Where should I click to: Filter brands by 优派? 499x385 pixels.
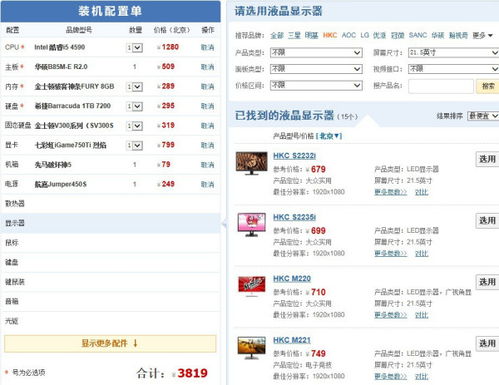[x=379, y=35]
